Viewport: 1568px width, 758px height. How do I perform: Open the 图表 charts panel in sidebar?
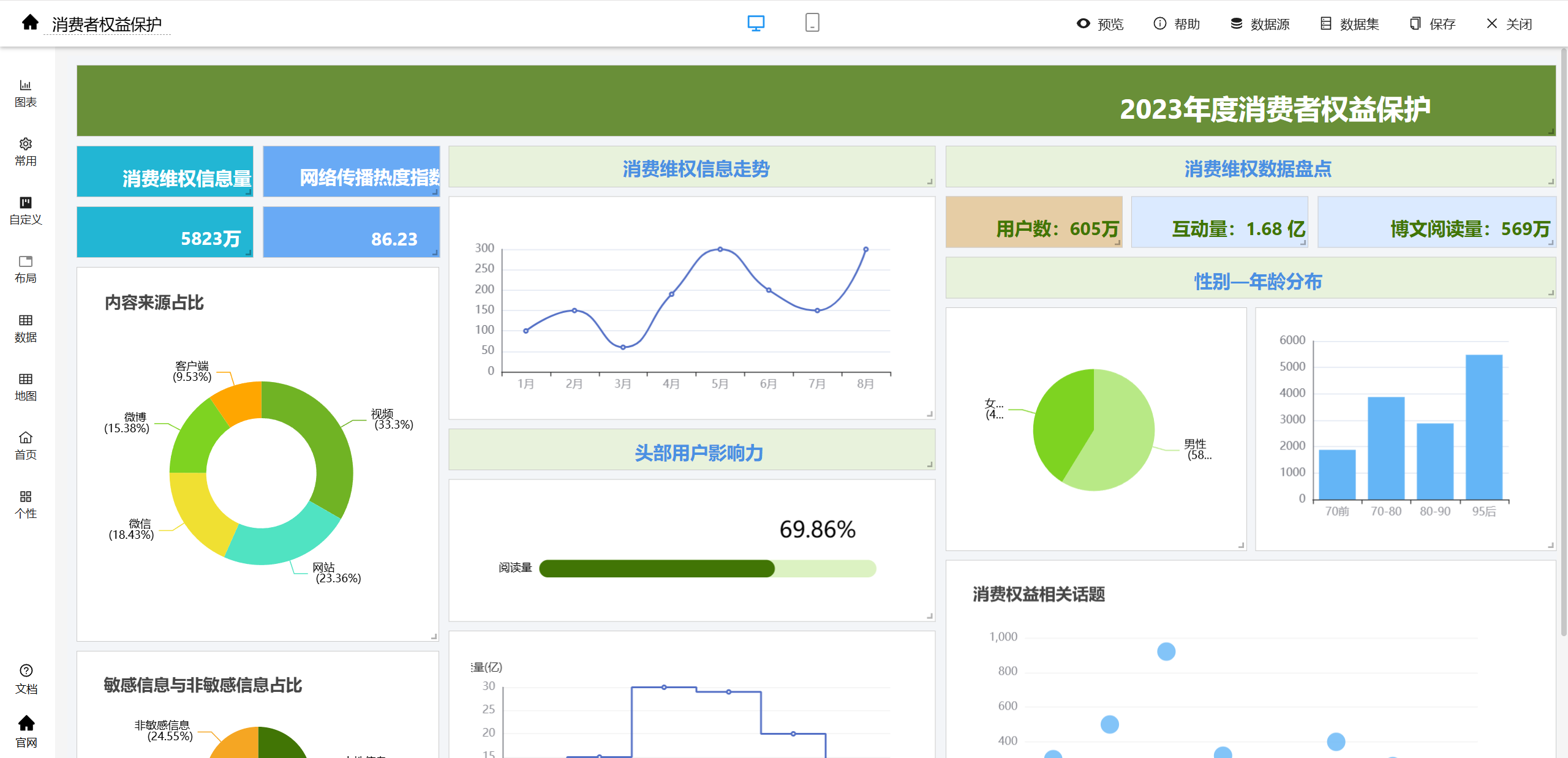point(25,92)
